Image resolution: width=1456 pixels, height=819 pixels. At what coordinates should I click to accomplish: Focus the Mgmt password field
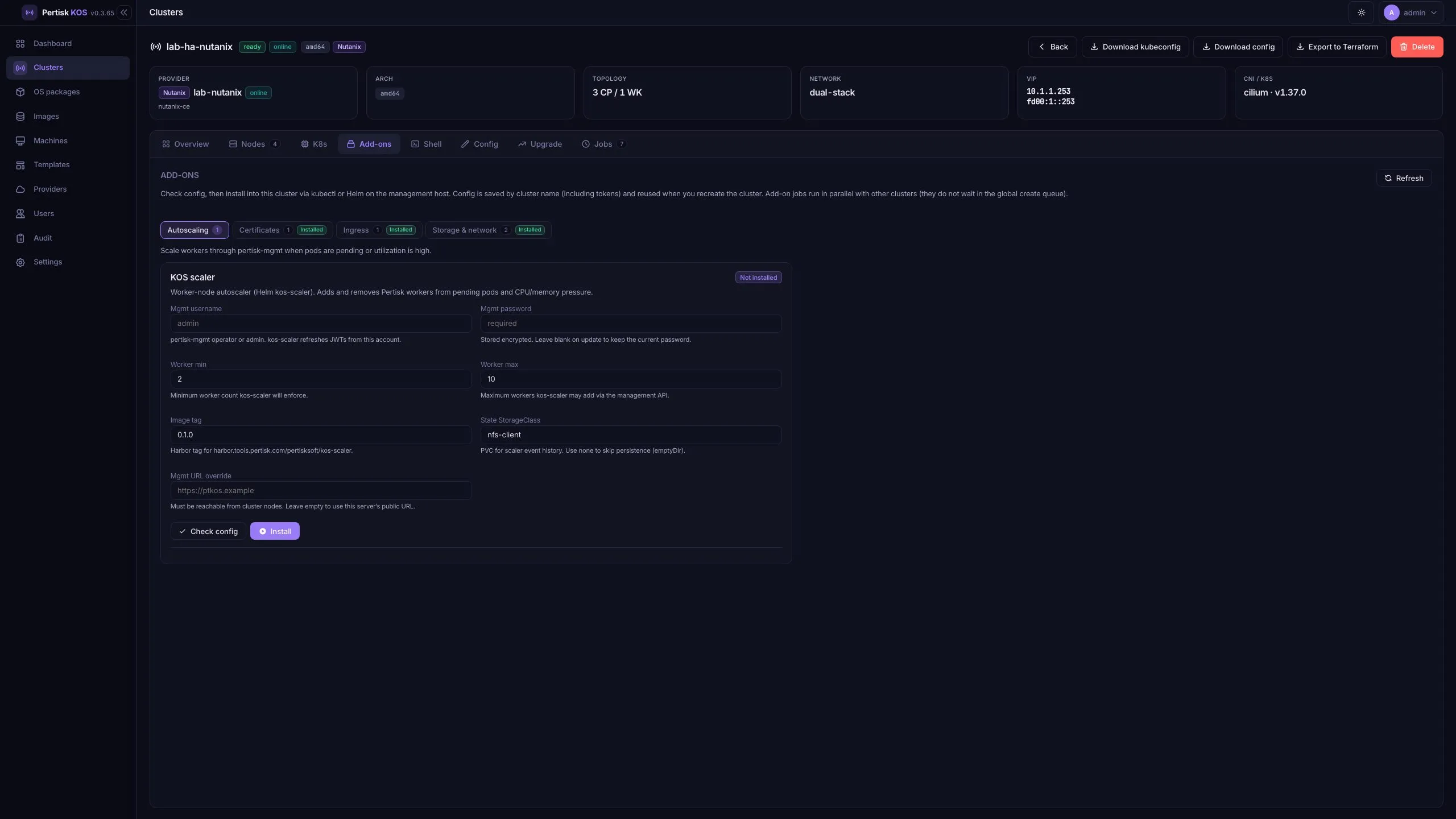coord(631,323)
